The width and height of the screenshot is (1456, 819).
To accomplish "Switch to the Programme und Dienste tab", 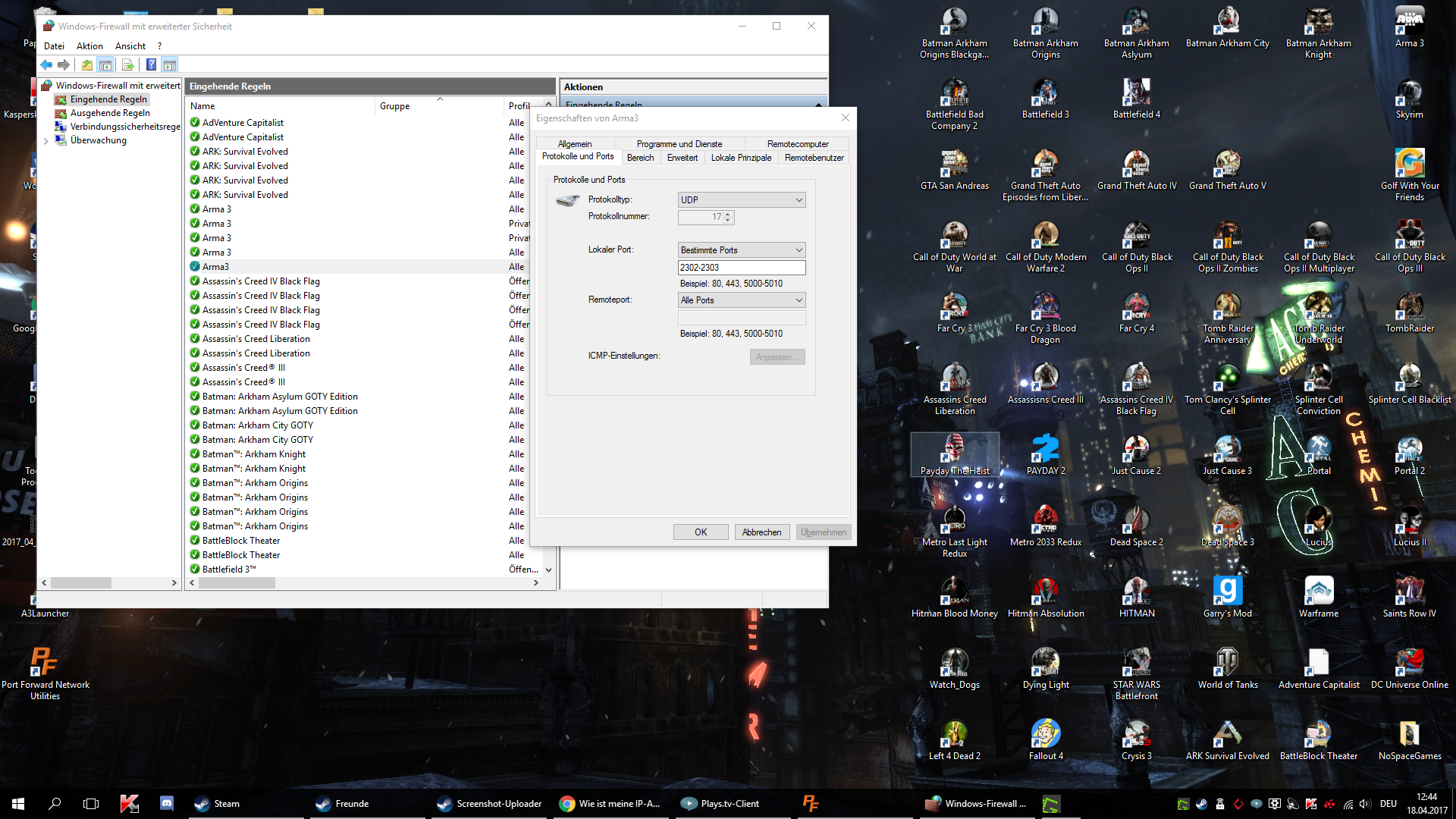I will click(x=679, y=144).
